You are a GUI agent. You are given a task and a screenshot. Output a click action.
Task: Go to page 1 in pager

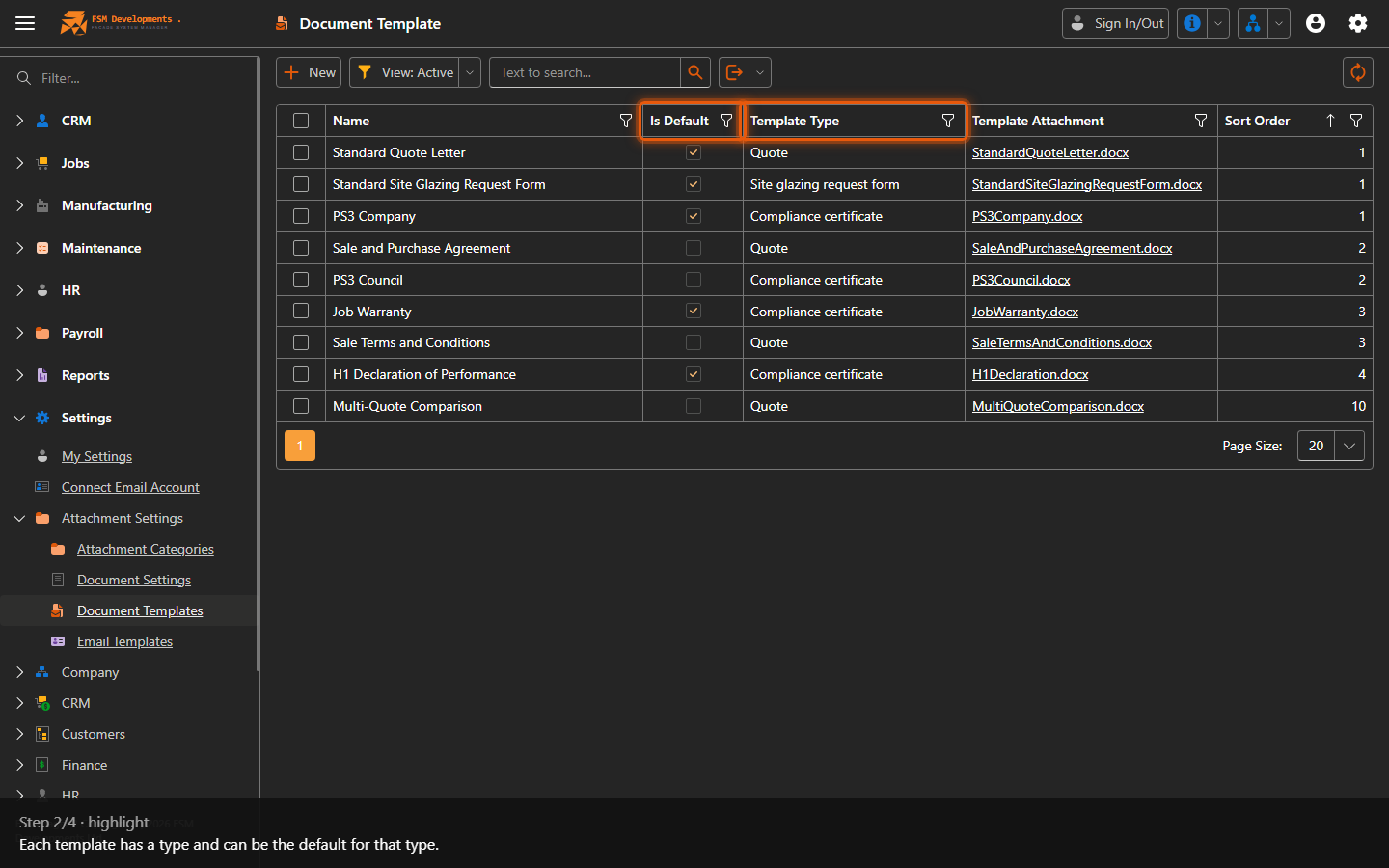click(300, 446)
